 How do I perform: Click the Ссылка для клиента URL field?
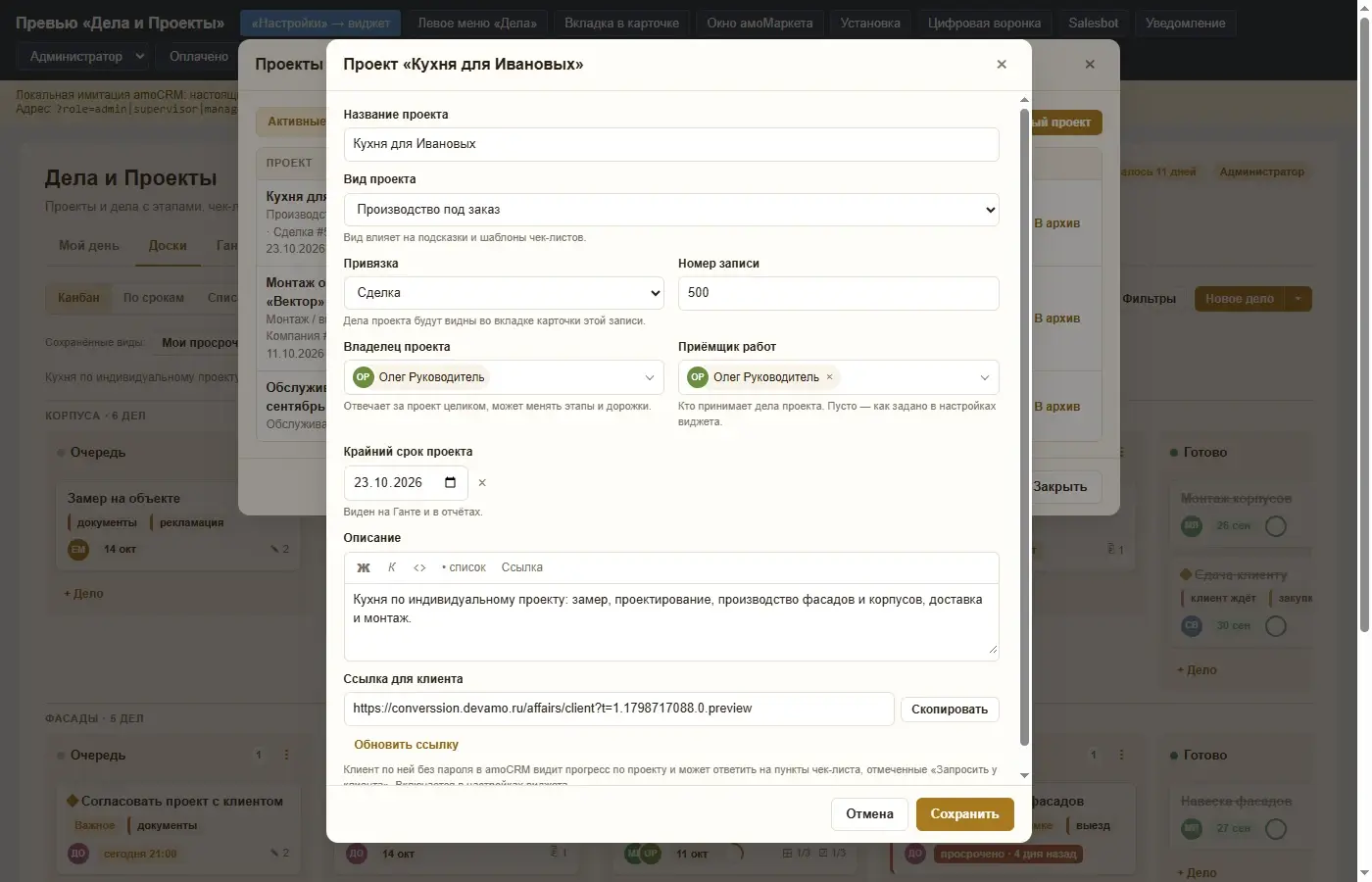coord(618,709)
